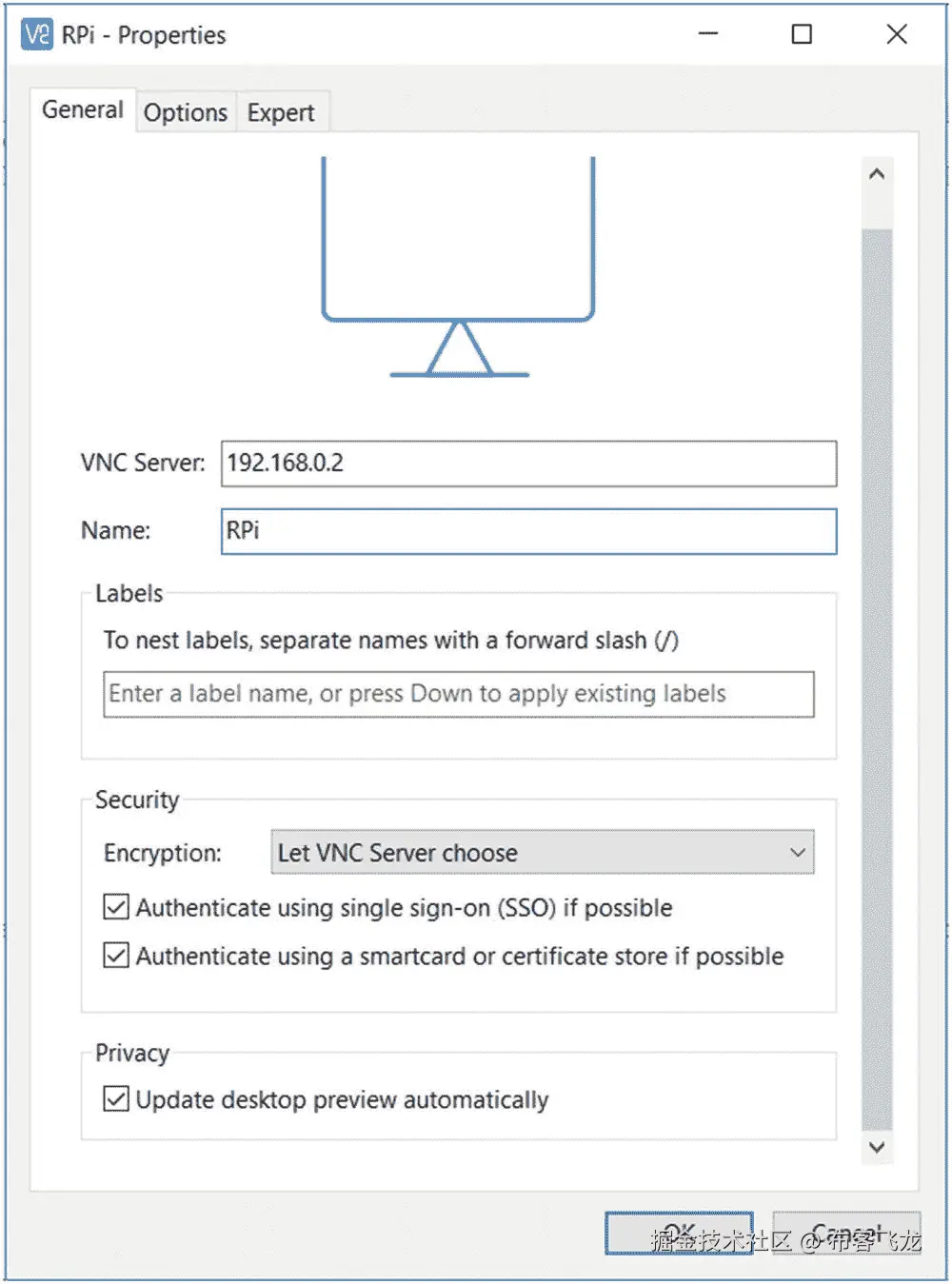Toggle single sign-on (SSO) authentication checkbox

click(116, 907)
